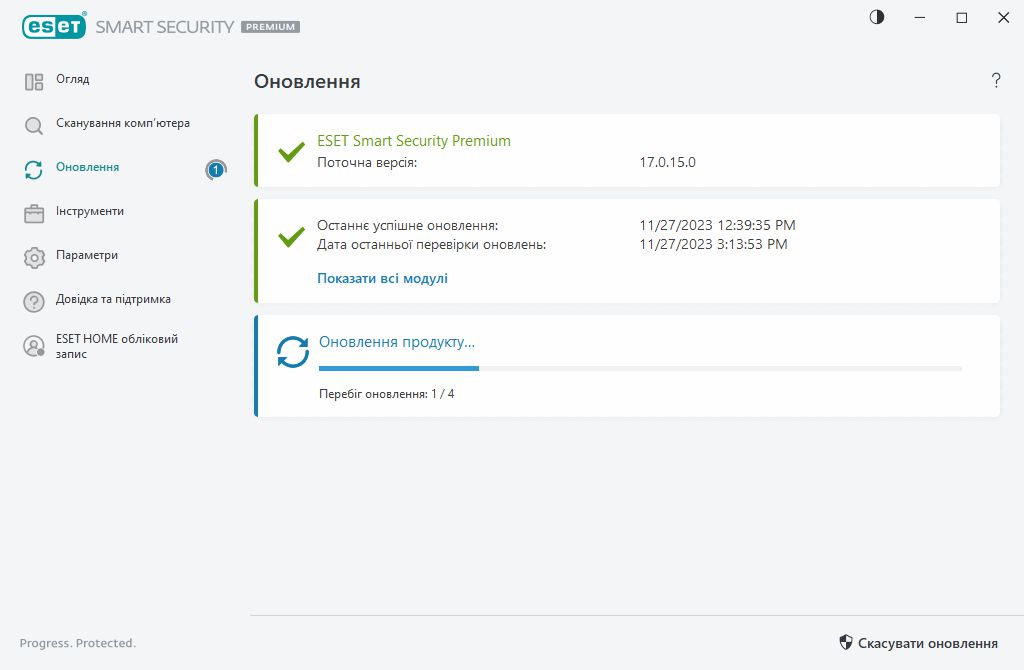Click the Settings (Параметри) gear icon
Viewport: 1024px width, 670px height.
[34, 257]
